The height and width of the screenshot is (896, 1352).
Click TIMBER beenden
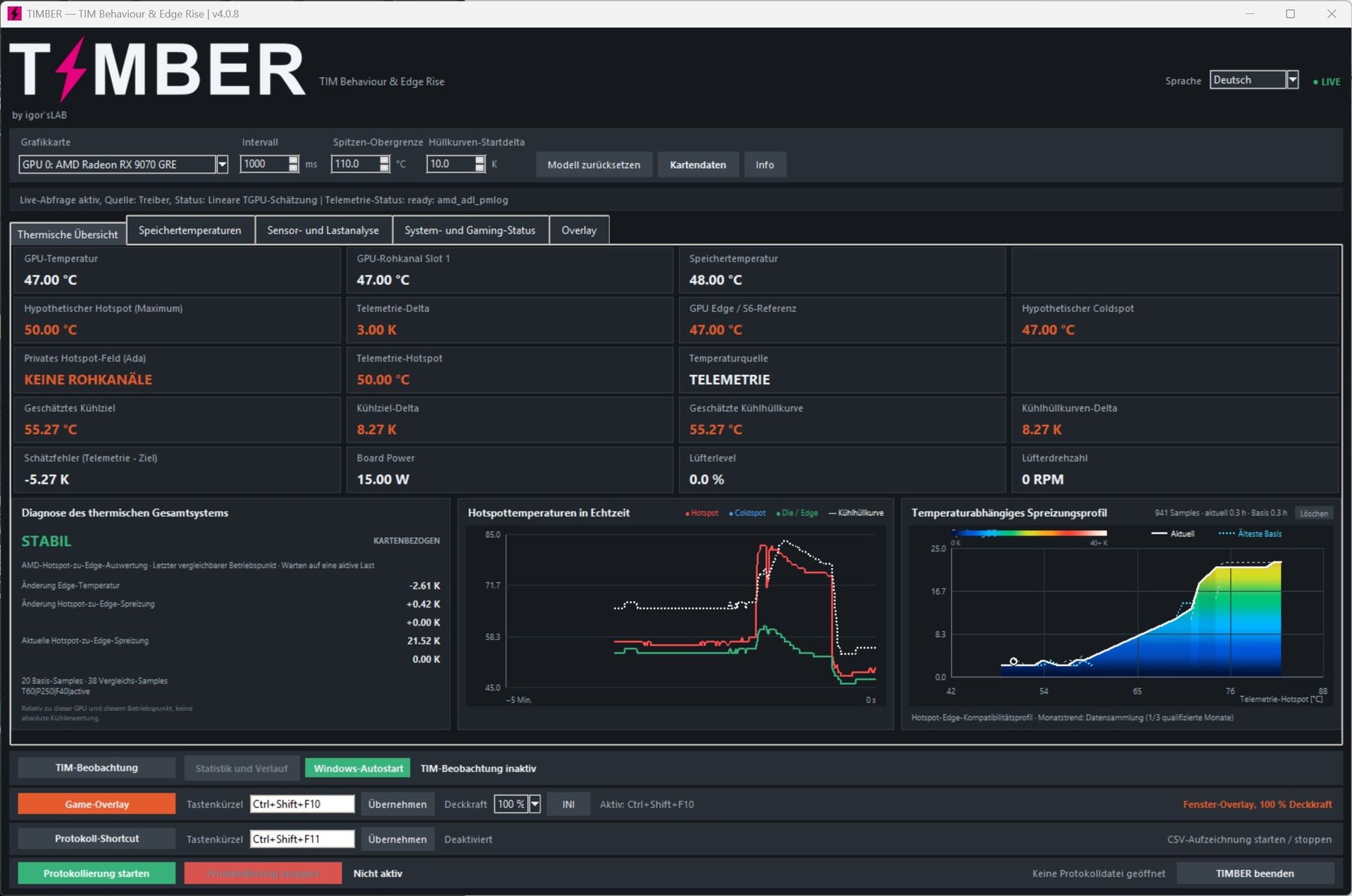tap(1255, 873)
